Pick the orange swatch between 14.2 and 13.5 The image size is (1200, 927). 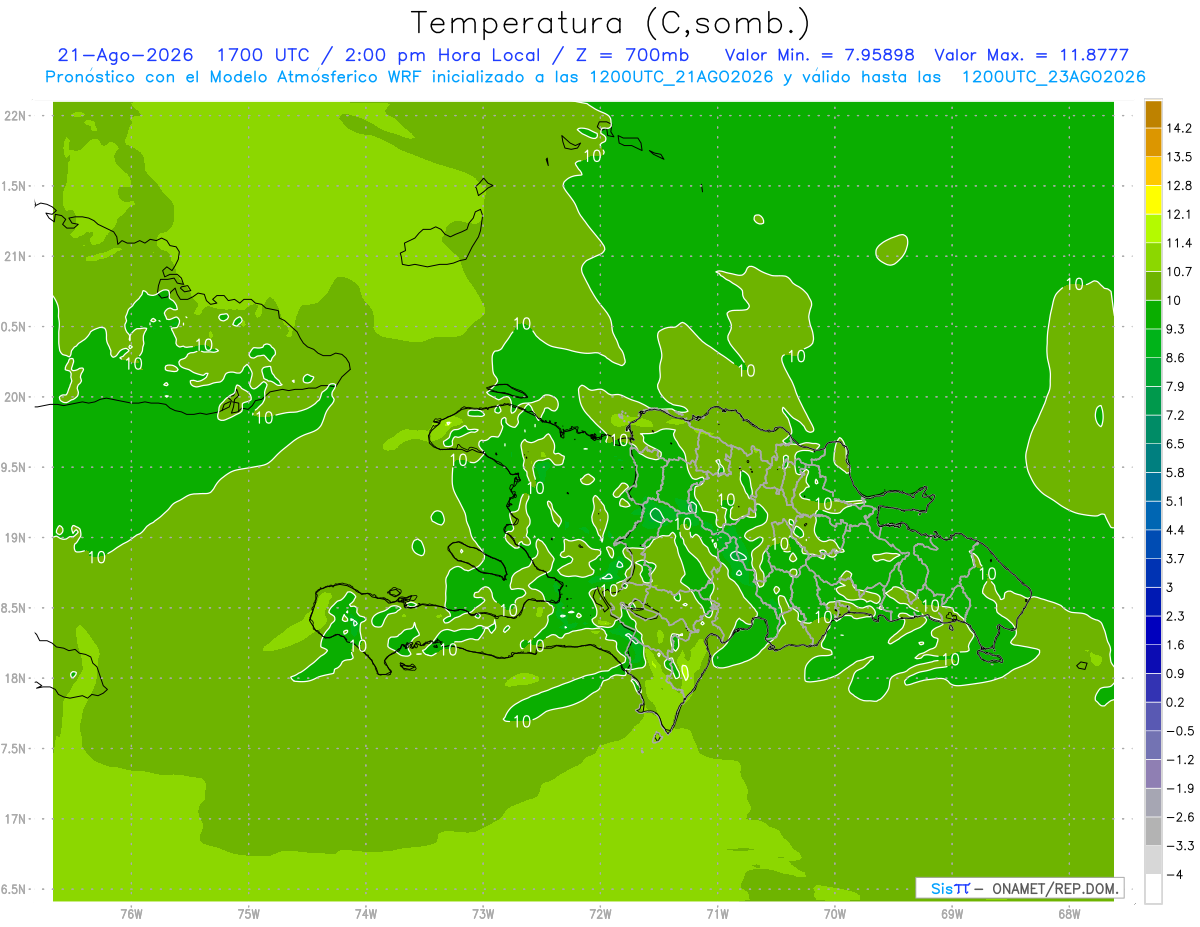click(x=1153, y=142)
